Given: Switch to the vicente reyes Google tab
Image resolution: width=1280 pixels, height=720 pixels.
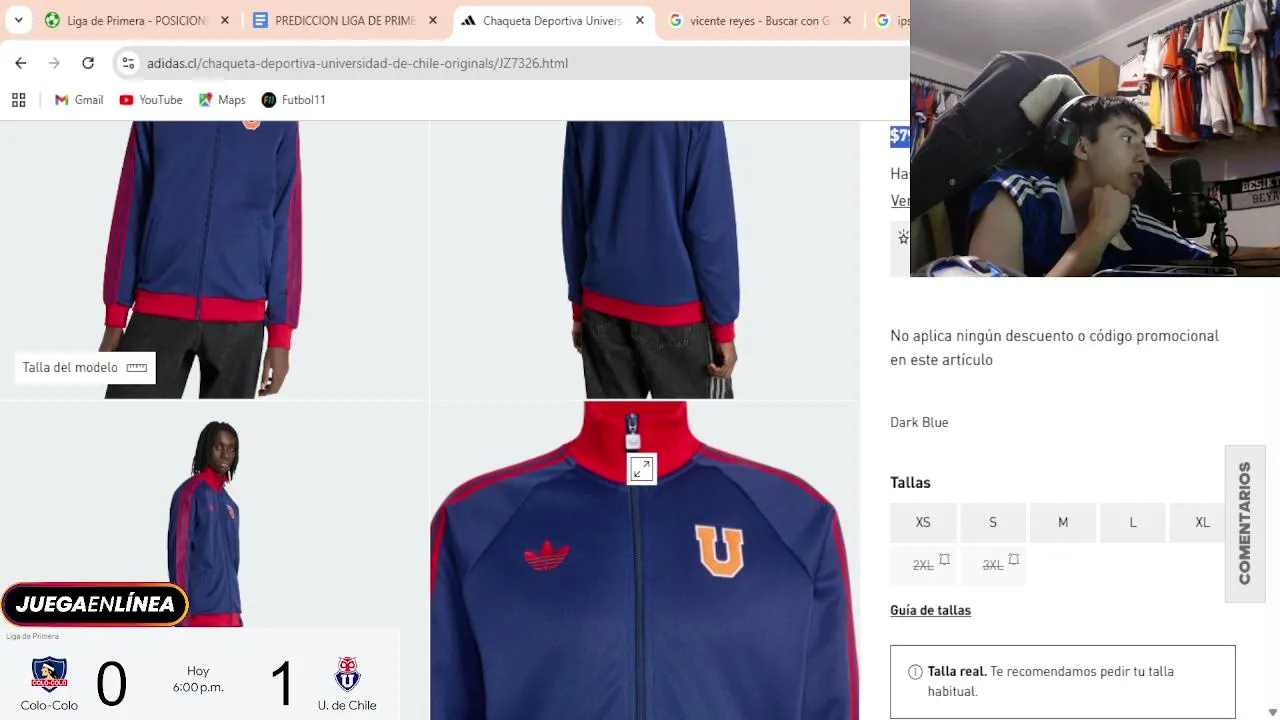Looking at the screenshot, I should [x=761, y=20].
